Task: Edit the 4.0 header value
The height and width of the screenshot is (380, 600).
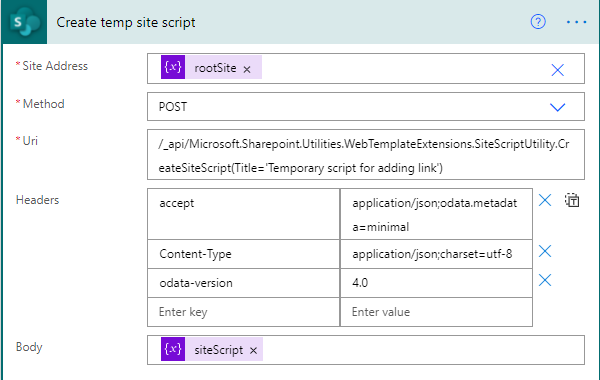Action: (x=436, y=283)
